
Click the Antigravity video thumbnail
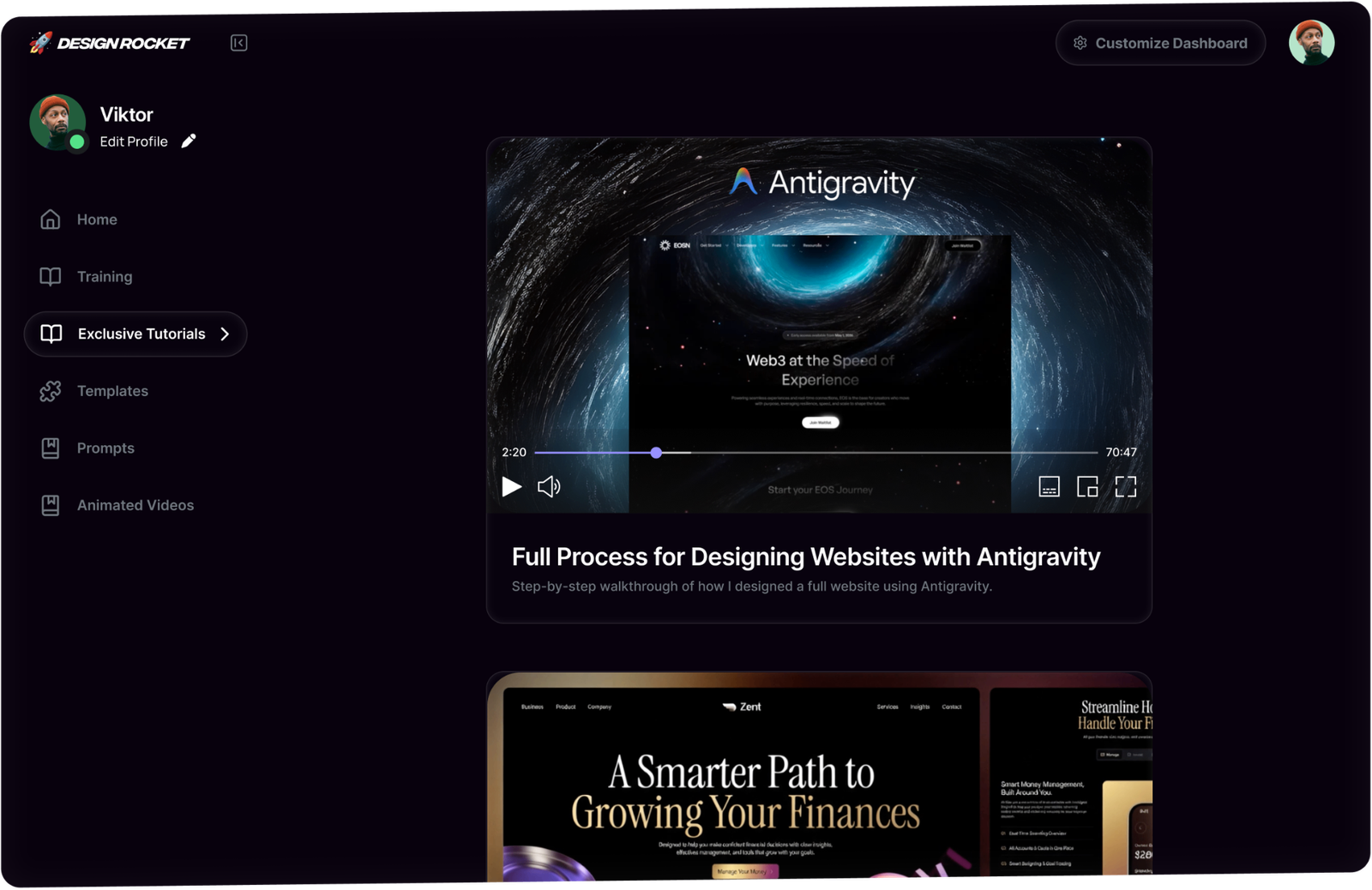tap(819, 325)
